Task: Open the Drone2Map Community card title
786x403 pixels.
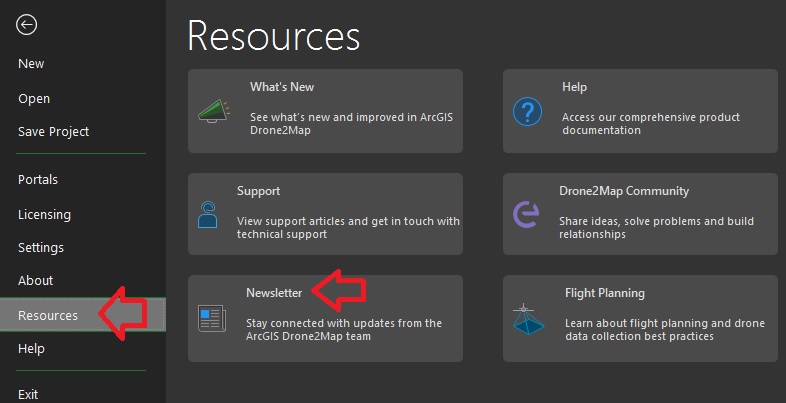Action: tap(624, 191)
